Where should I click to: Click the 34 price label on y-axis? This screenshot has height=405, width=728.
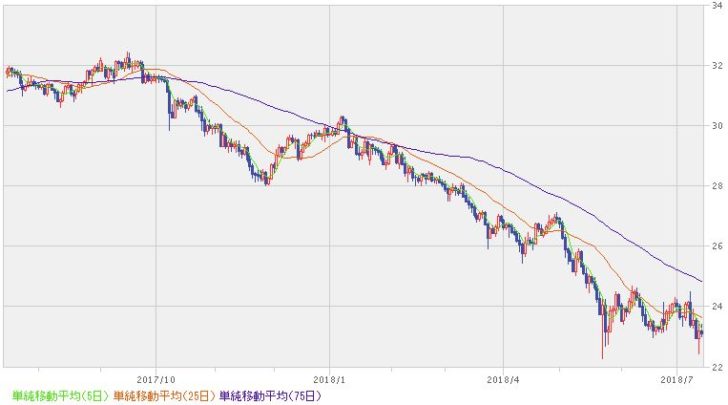pyautogui.click(x=716, y=6)
